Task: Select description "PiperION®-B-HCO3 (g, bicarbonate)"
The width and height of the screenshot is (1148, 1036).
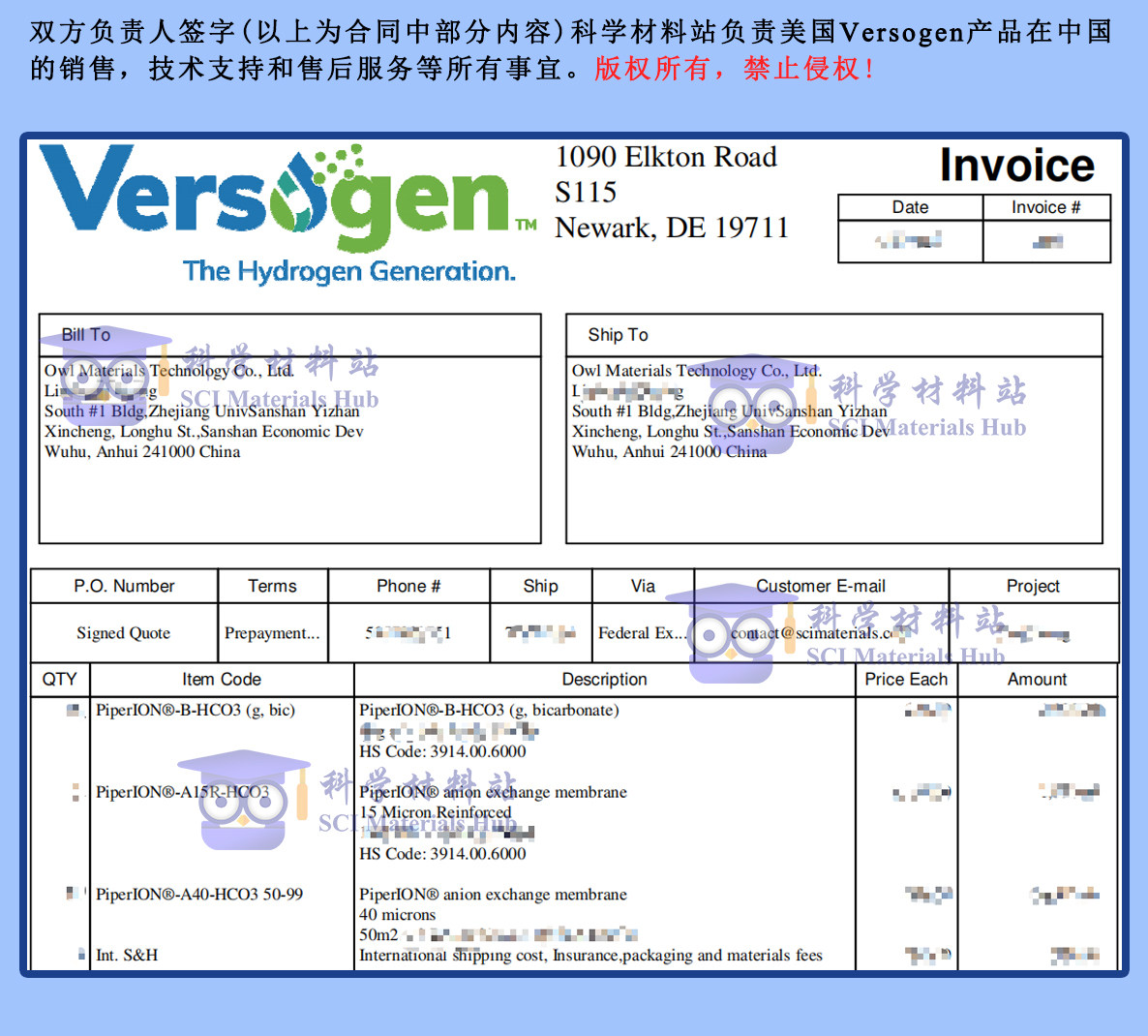Action: point(489,710)
